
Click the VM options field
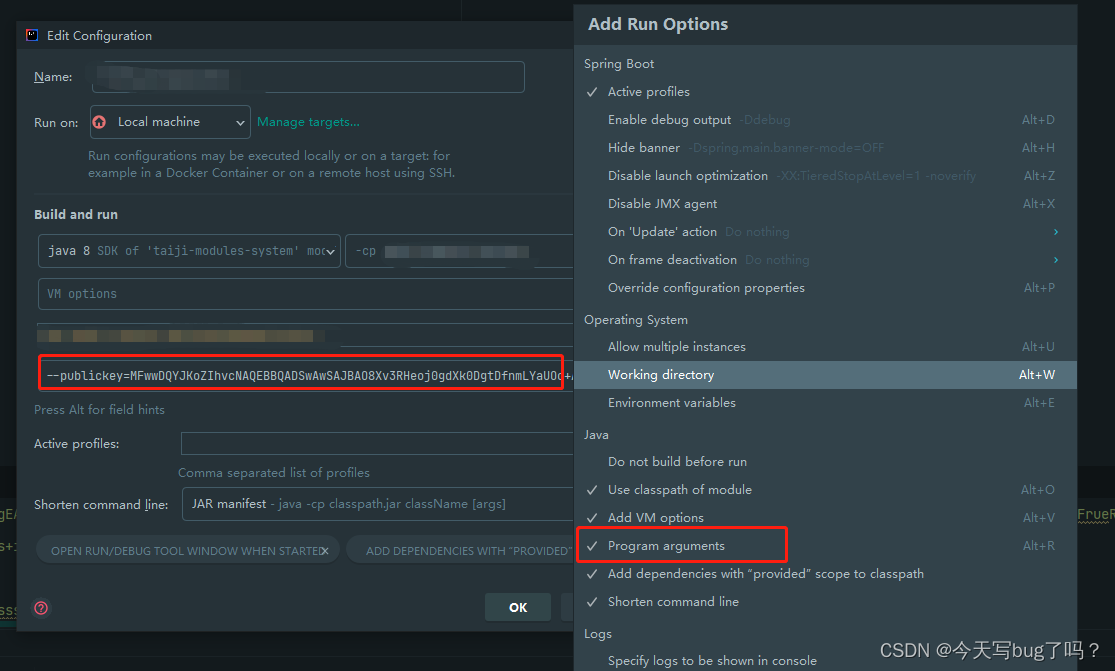coord(306,294)
